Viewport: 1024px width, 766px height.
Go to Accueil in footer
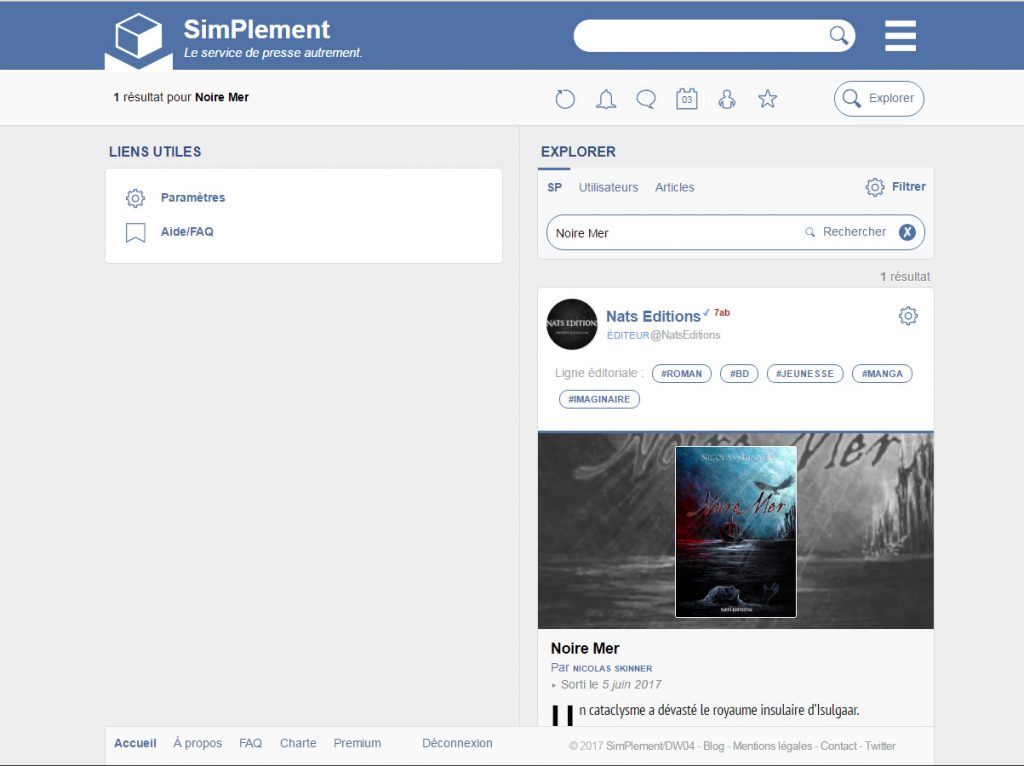135,743
